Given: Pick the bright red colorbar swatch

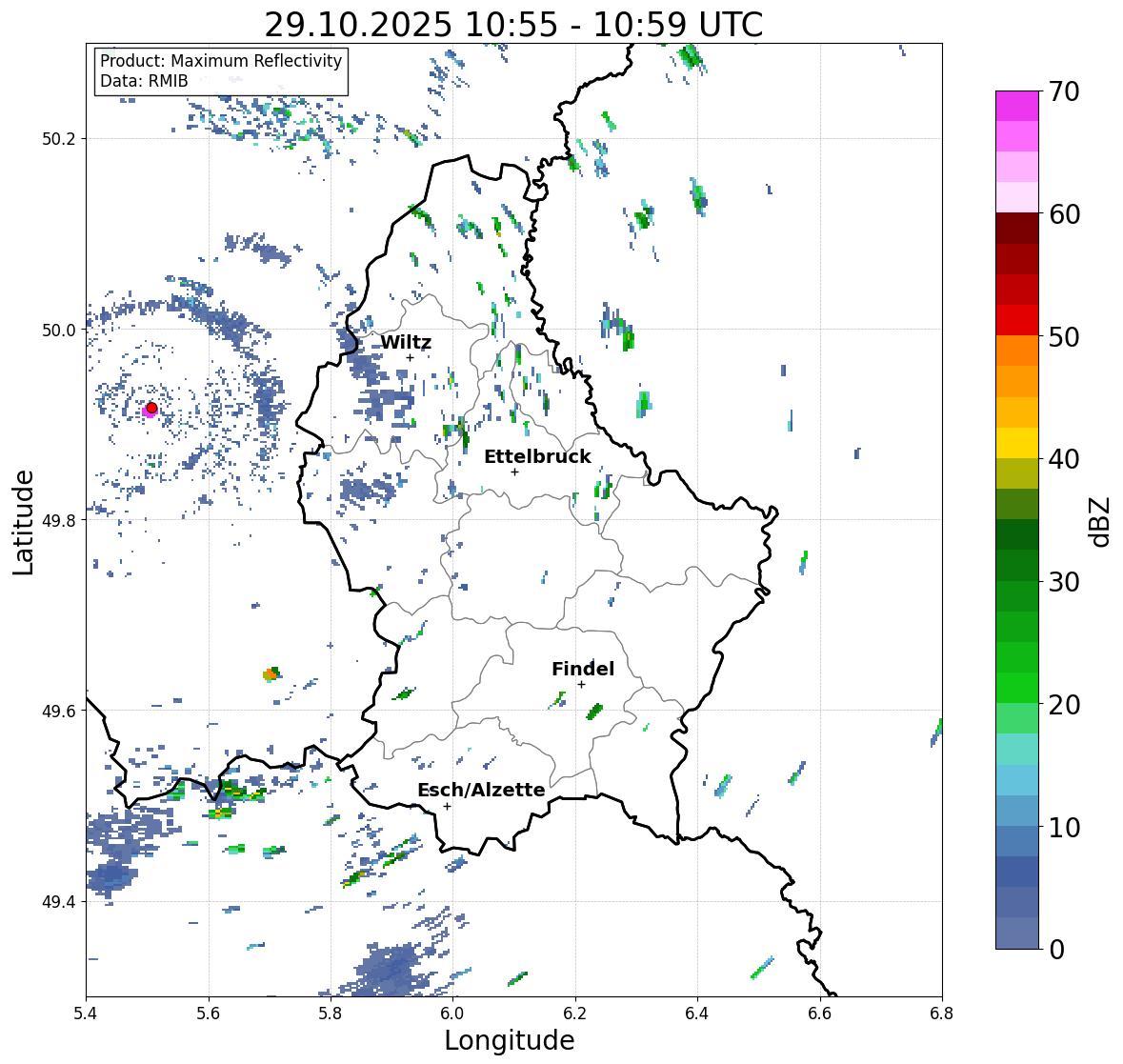Looking at the screenshot, I should [1017, 320].
